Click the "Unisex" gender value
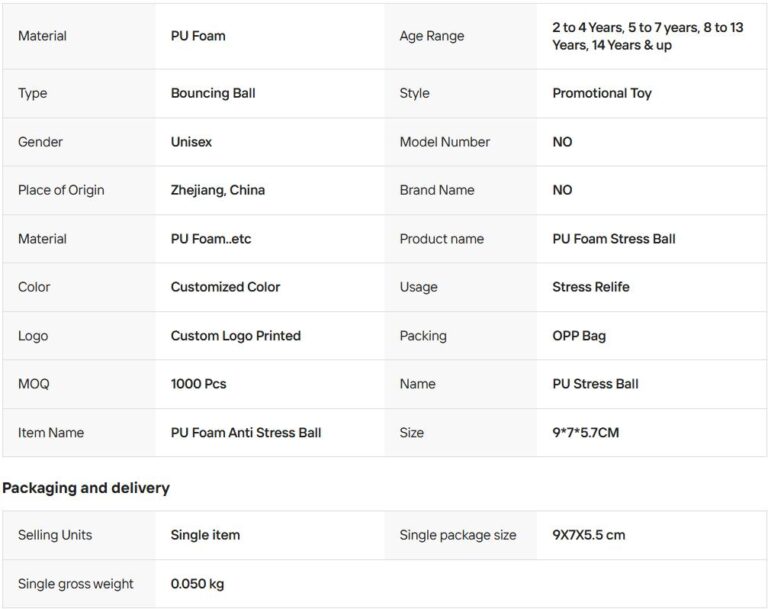The image size is (768, 609). pos(191,142)
